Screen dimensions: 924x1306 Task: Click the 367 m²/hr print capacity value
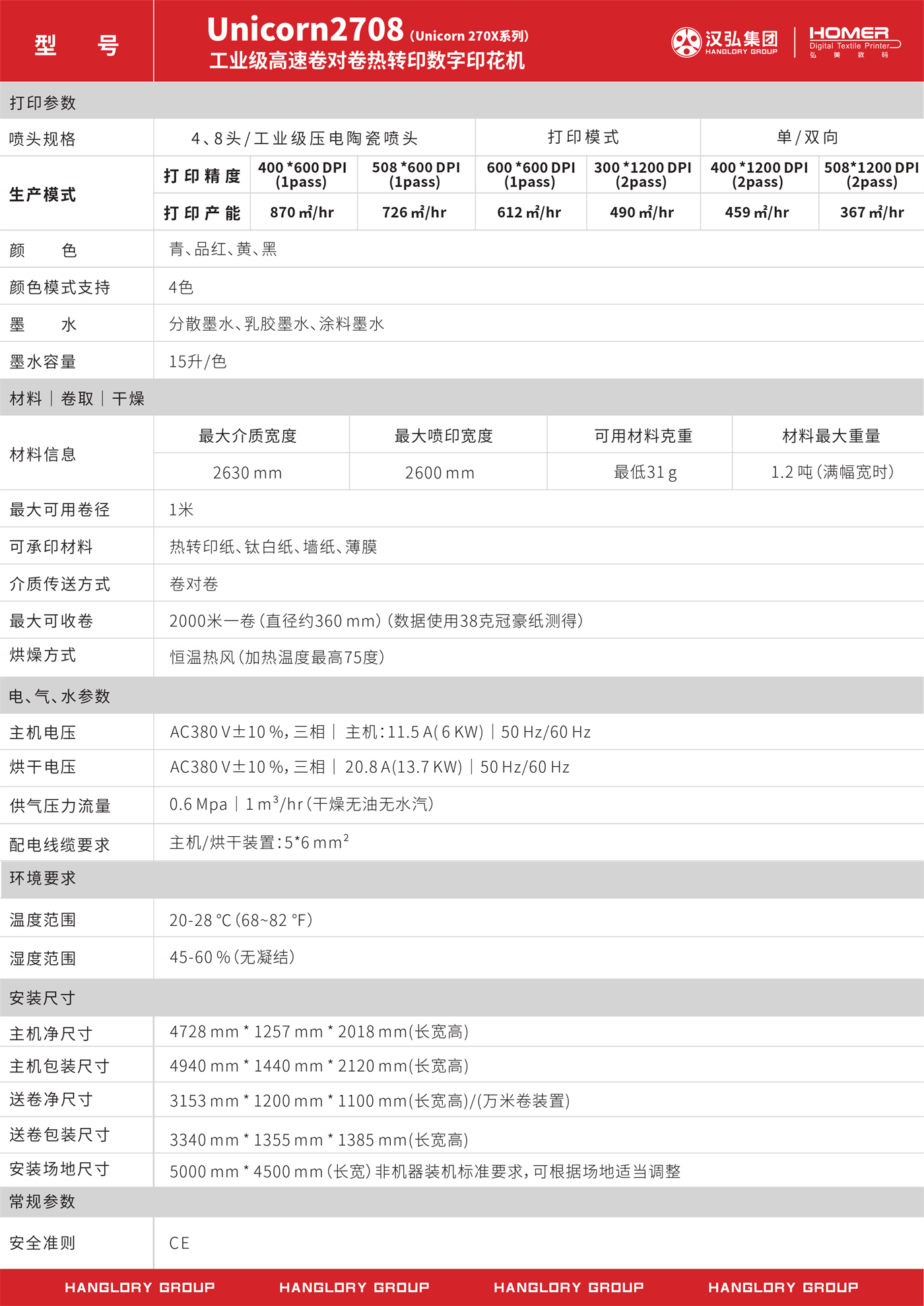pos(871,212)
